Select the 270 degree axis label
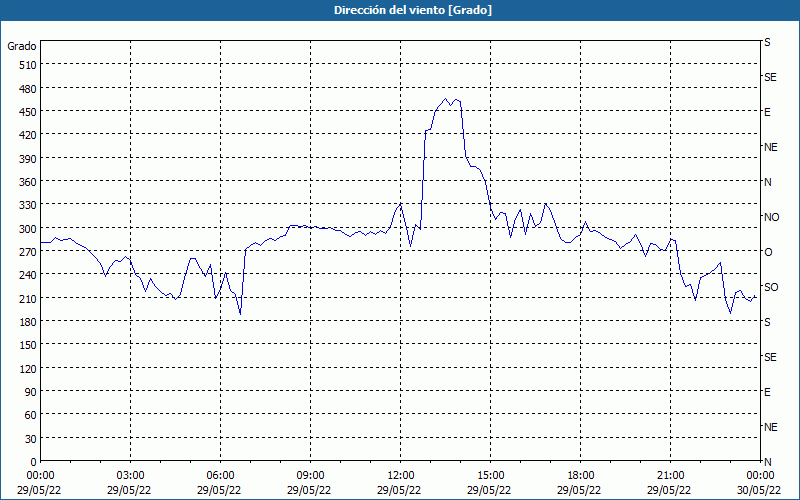 pos(28,252)
